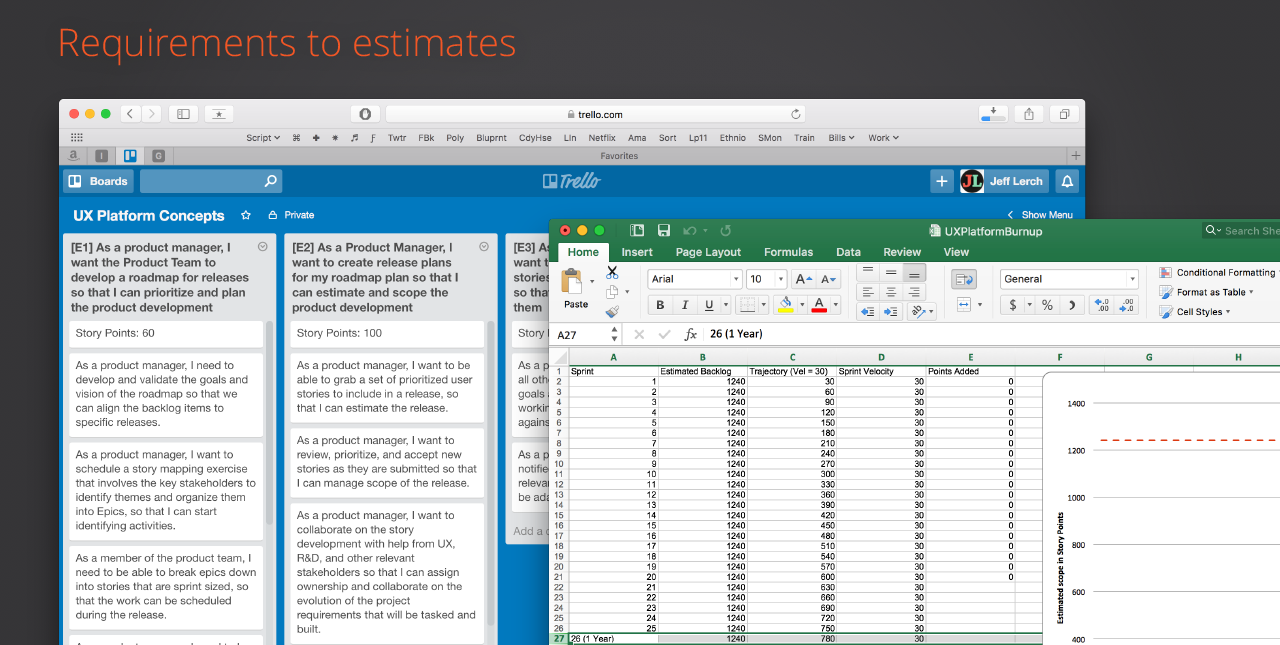Open the General number format dropdown
The width and height of the screenshot is (1280, 645).
point(1132,279)
